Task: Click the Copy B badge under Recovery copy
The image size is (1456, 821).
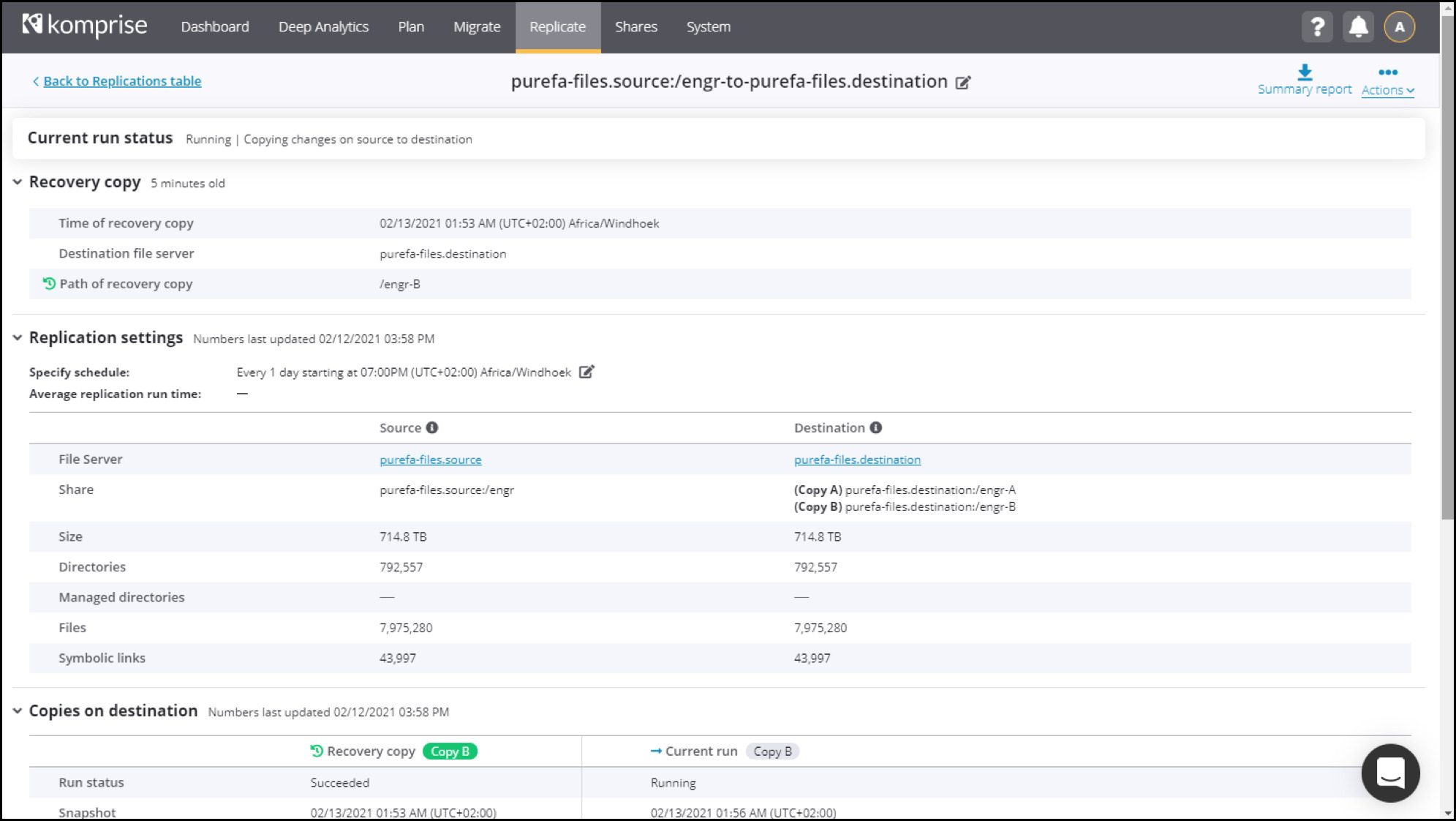Action: click(x=449, y=751)
